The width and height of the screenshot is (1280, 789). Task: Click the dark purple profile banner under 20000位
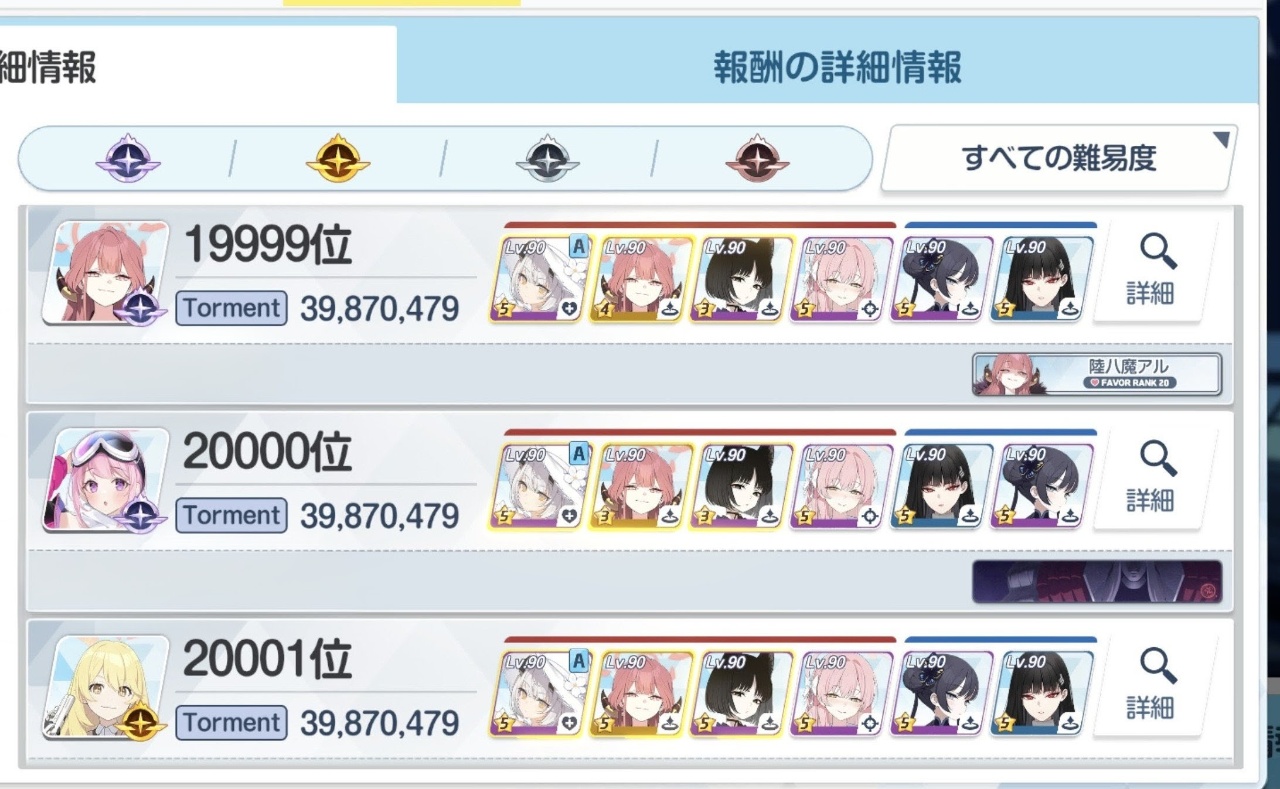point(1097,582)
